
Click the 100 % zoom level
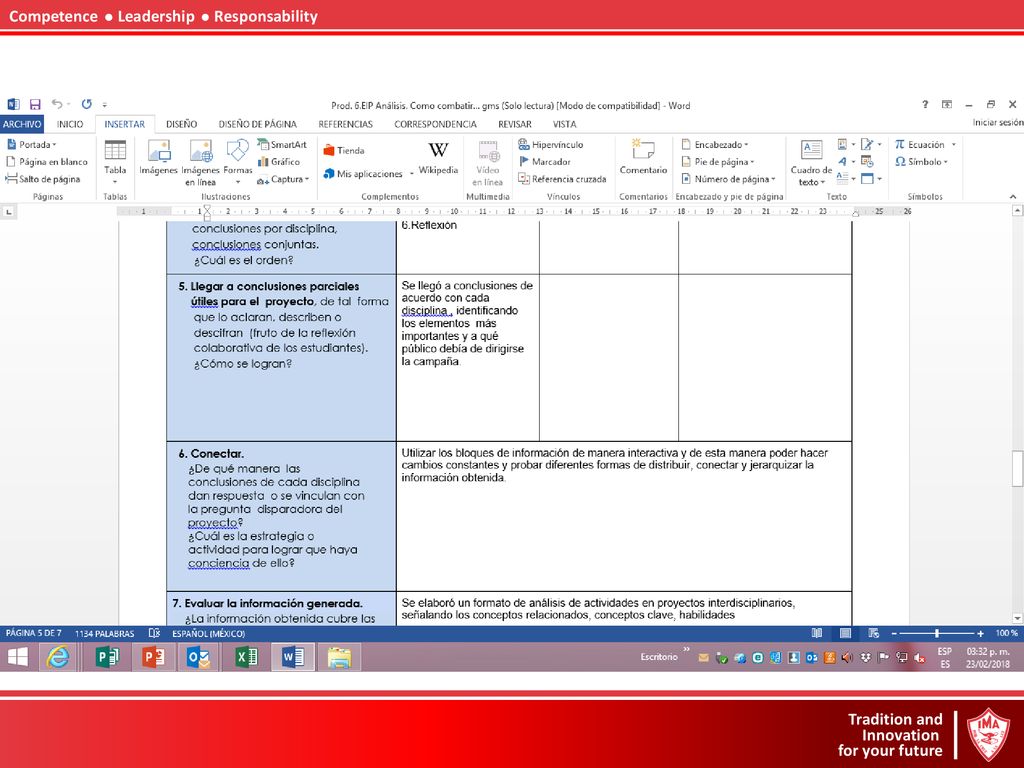click(1006, 633)
